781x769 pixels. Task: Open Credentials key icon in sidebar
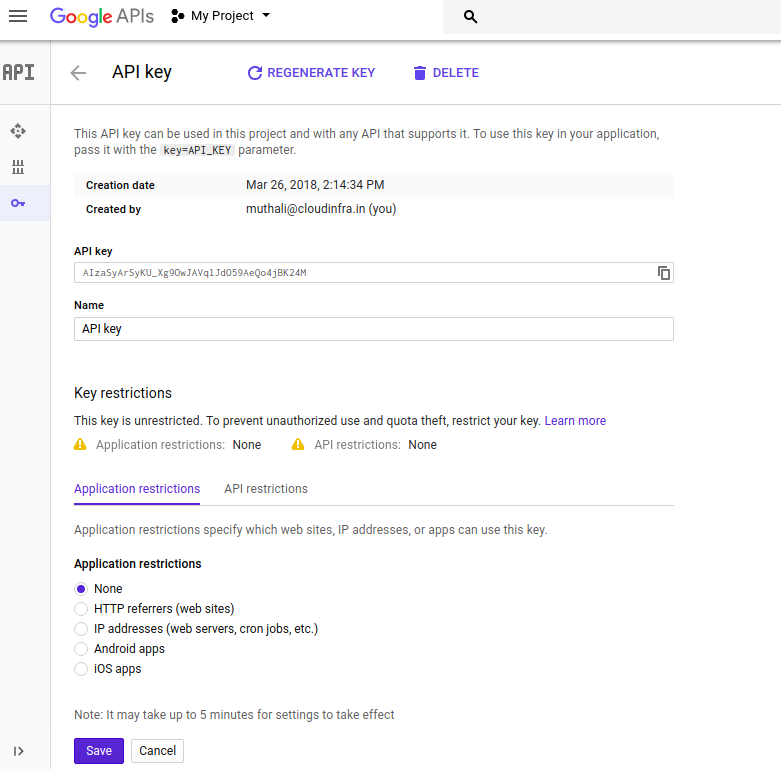pyautogui.click(x=18, y=203)
